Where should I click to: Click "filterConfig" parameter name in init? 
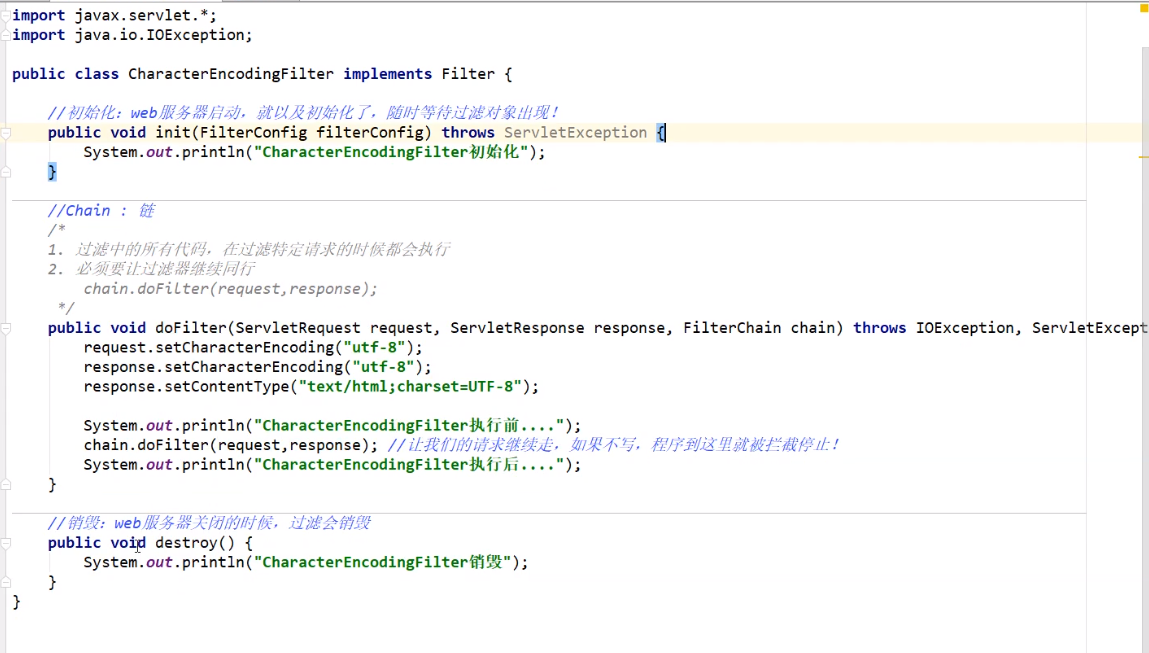tap(369, 133)
